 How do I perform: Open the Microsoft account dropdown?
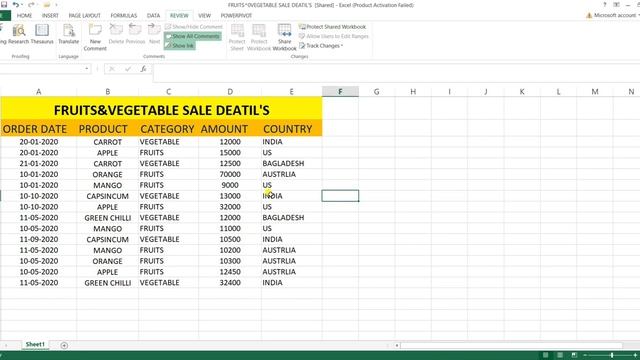[x=613, y=15]
